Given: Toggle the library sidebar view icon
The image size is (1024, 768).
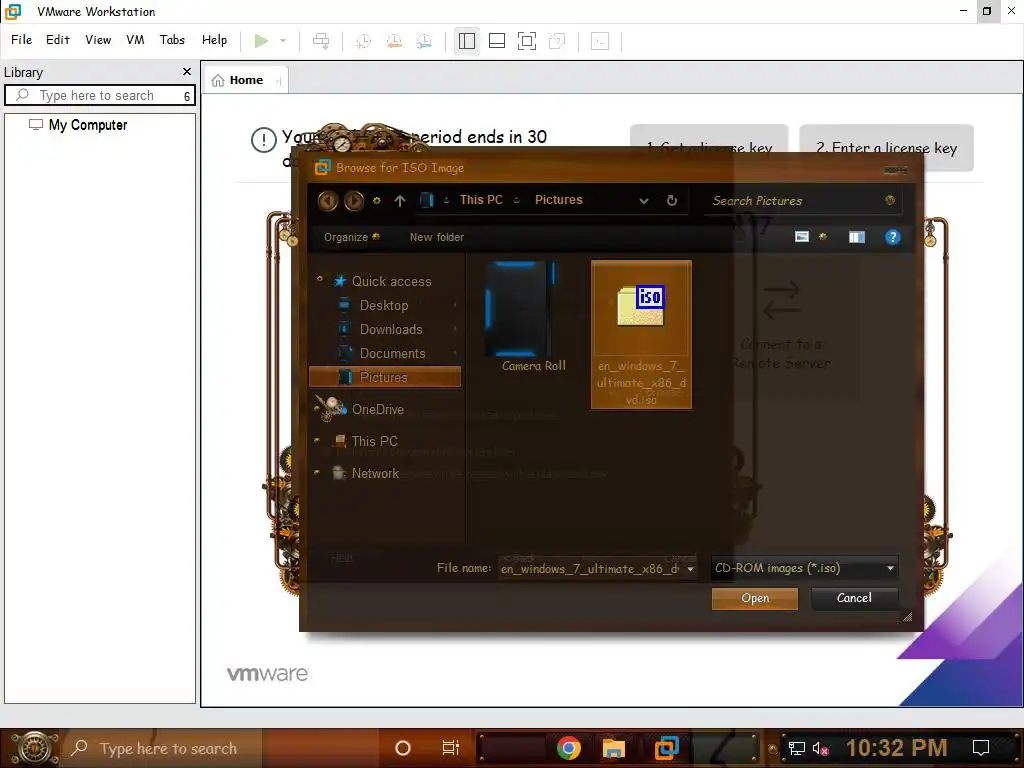Looking at the screenshot, I should 466,41.
